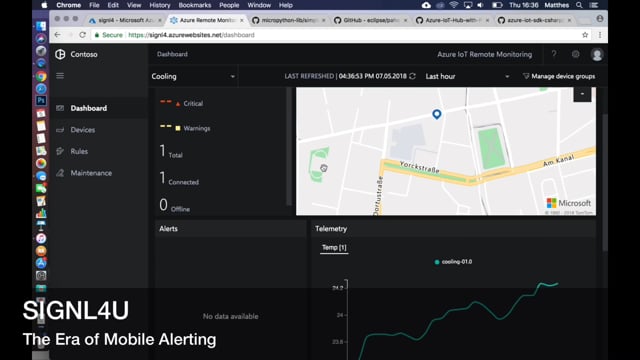
Task: Switch to the Azure-IoT-Hub-with browser tab
Action: pos(451,20)
